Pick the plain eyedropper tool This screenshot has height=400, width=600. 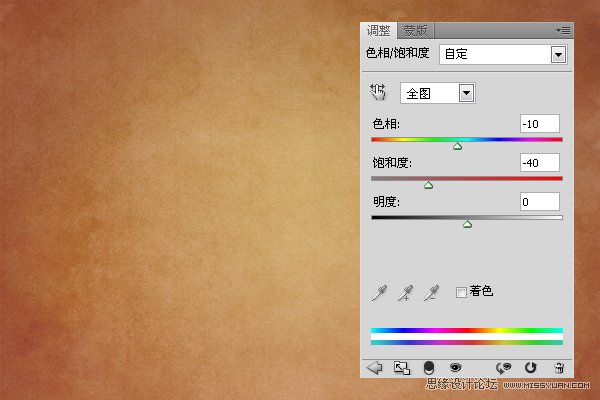click(378, 292)
